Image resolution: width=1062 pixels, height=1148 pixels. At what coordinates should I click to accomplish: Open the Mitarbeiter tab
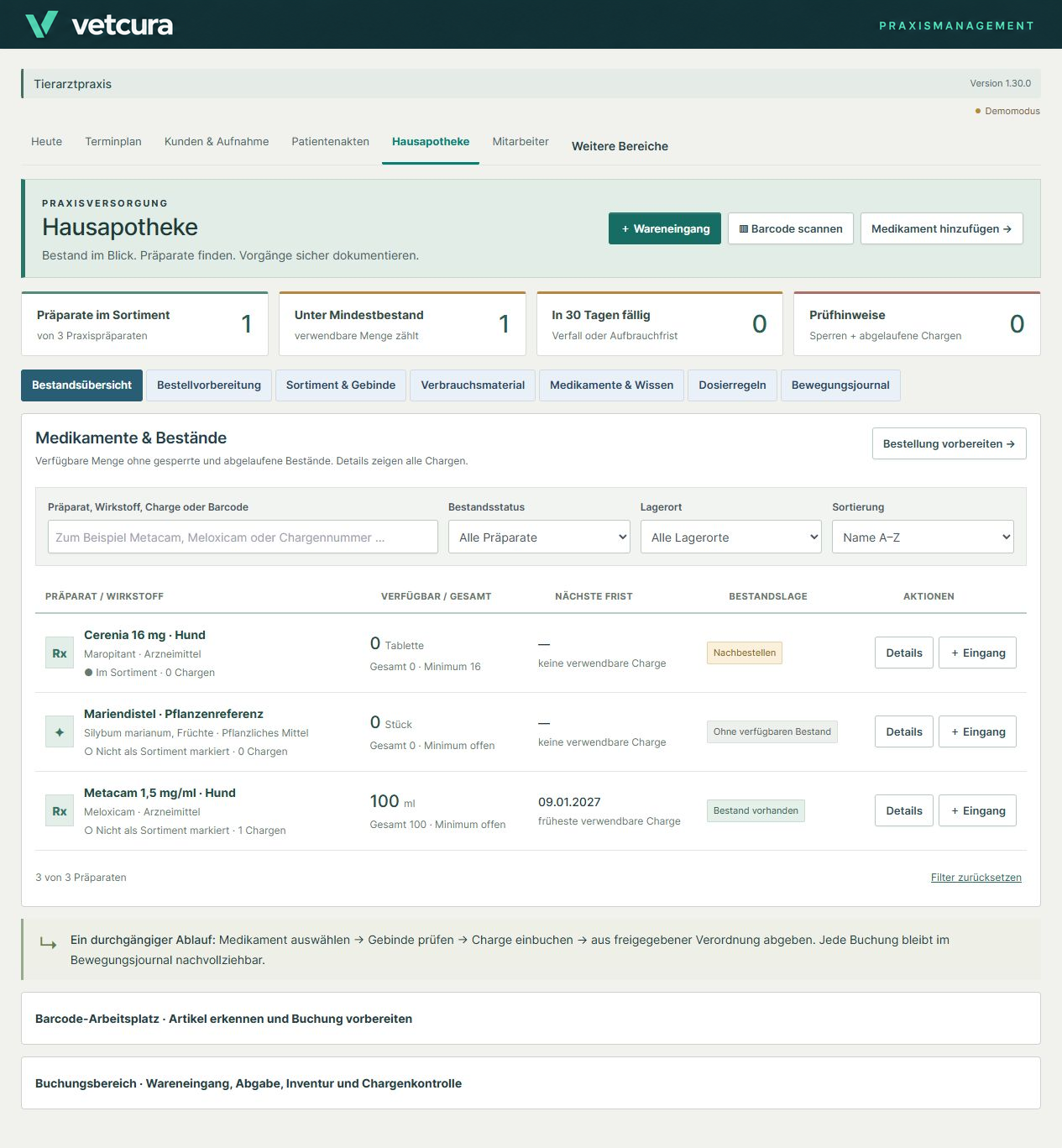[521, 141]
